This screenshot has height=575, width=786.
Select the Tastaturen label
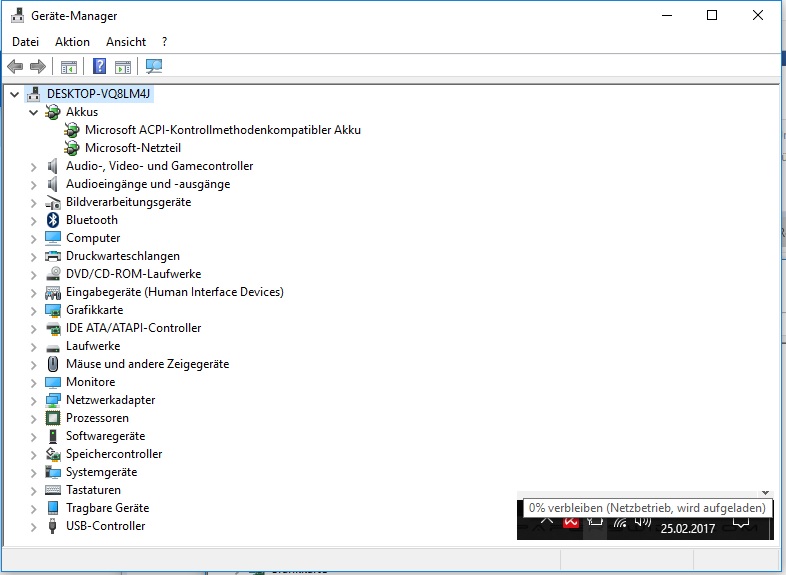[x=93, y=490]
